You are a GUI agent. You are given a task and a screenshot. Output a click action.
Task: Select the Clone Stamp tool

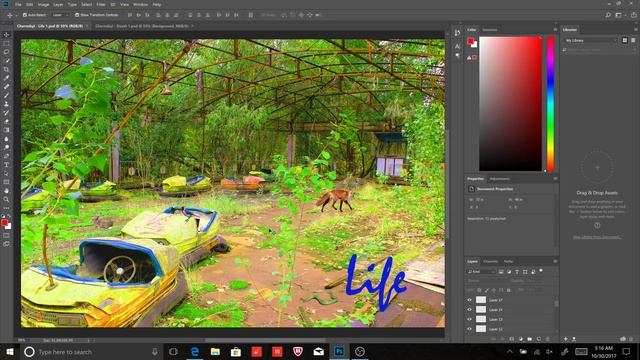coord(6,104)
